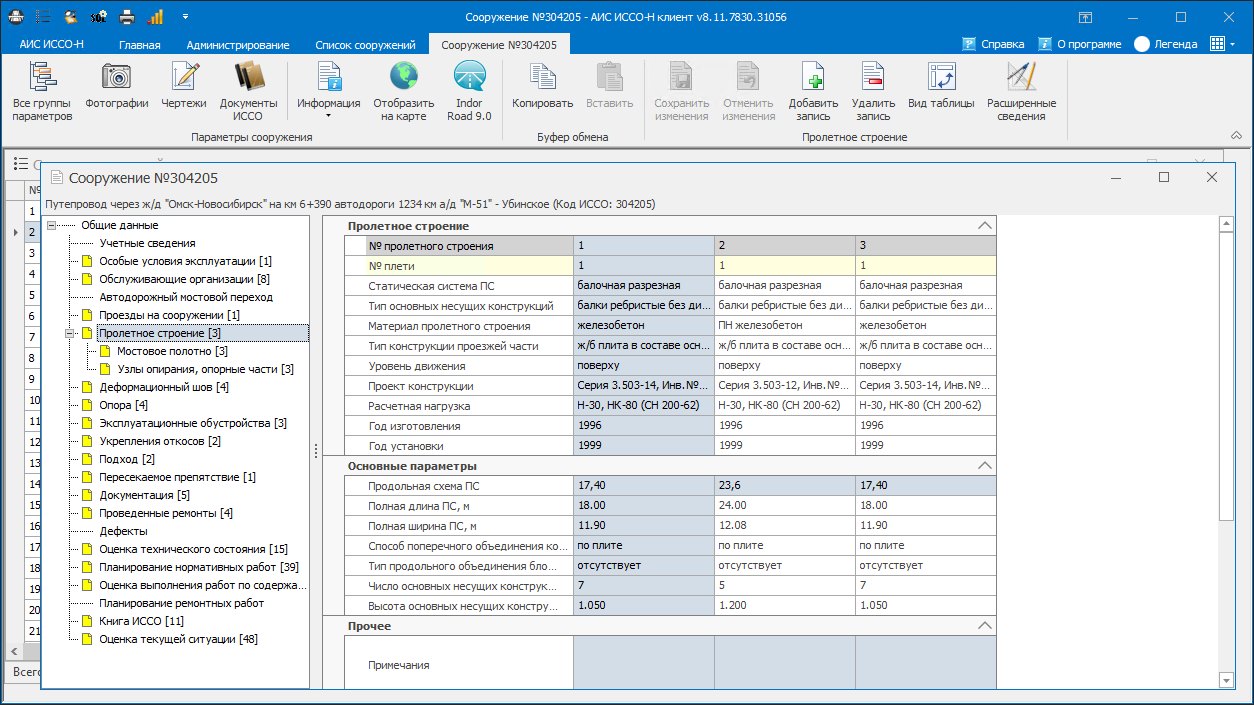Screen dimensions: 1254x705
Task: Open the Справка help link
Action: [993, 44]
